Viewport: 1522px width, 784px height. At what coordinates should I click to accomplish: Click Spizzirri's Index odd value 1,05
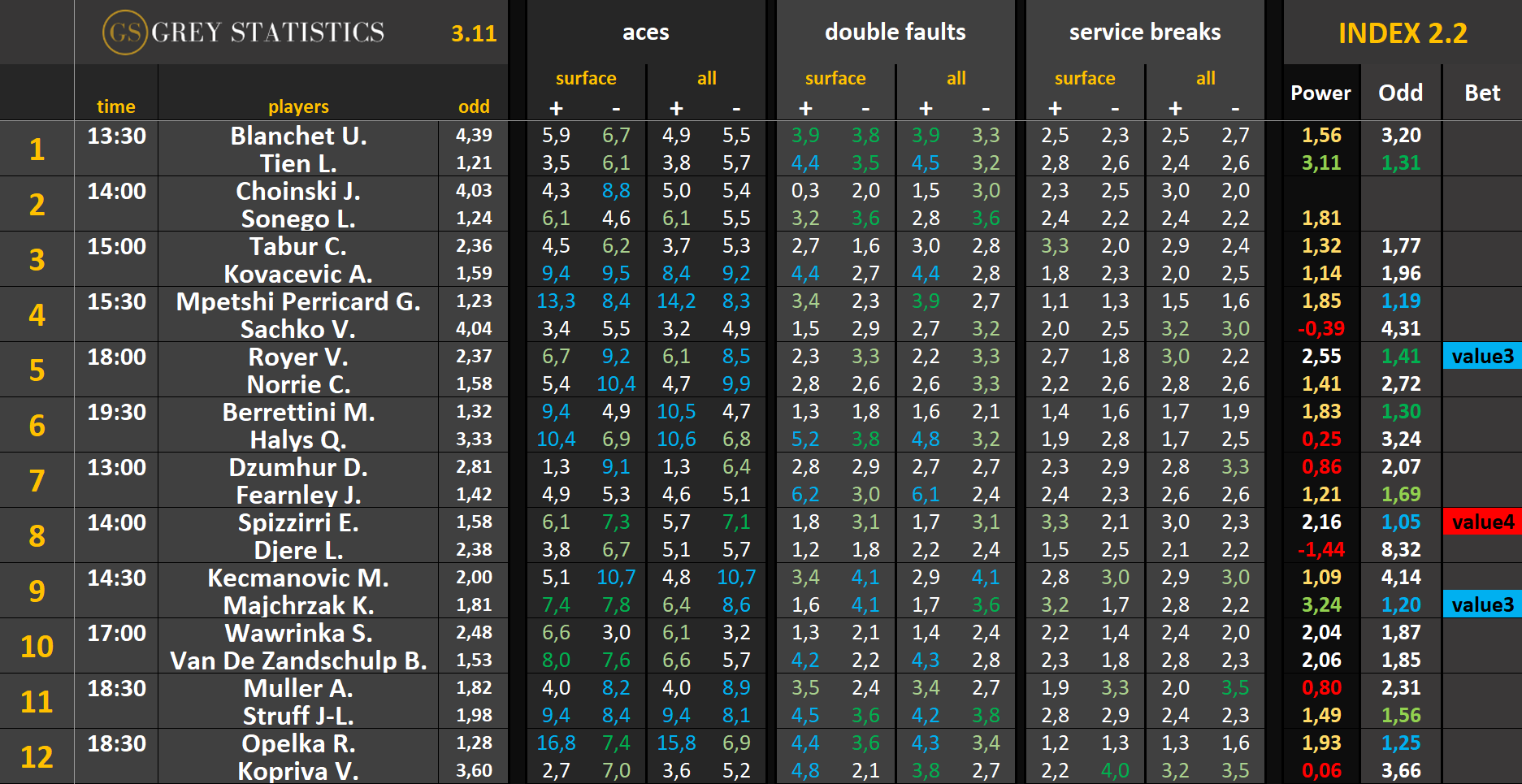(1400, 522)
